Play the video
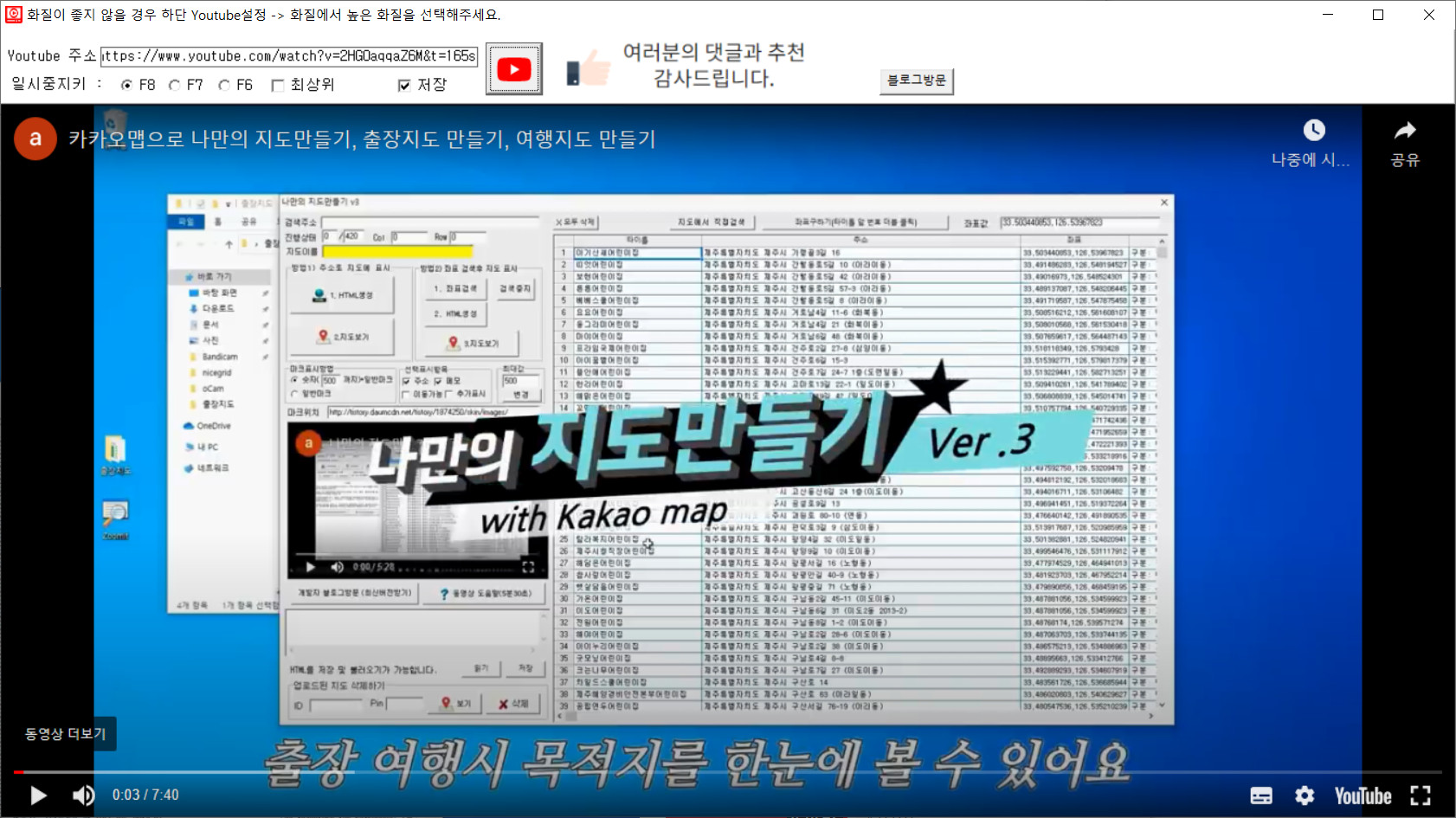The height and width of the screenshot is (818, 1456). coord(38,795)
